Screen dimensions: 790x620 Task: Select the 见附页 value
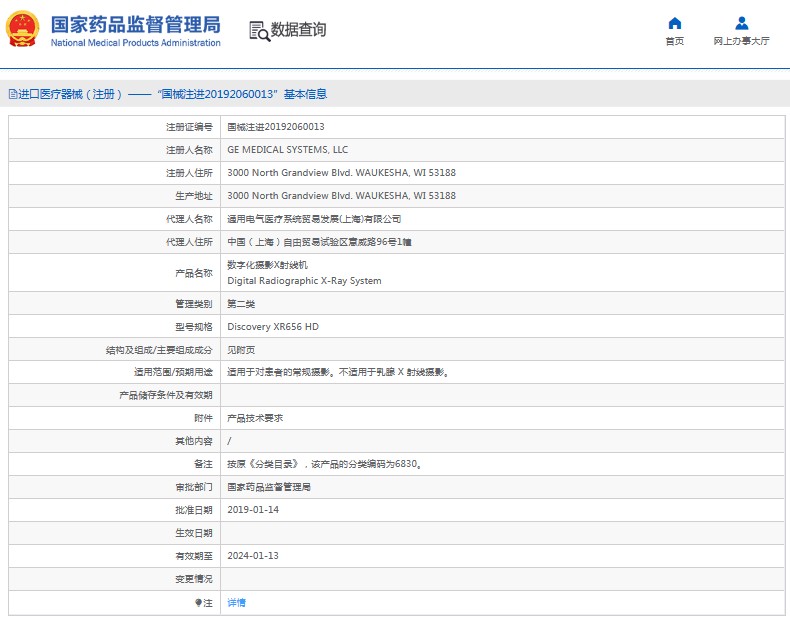[x=241, y=350]
